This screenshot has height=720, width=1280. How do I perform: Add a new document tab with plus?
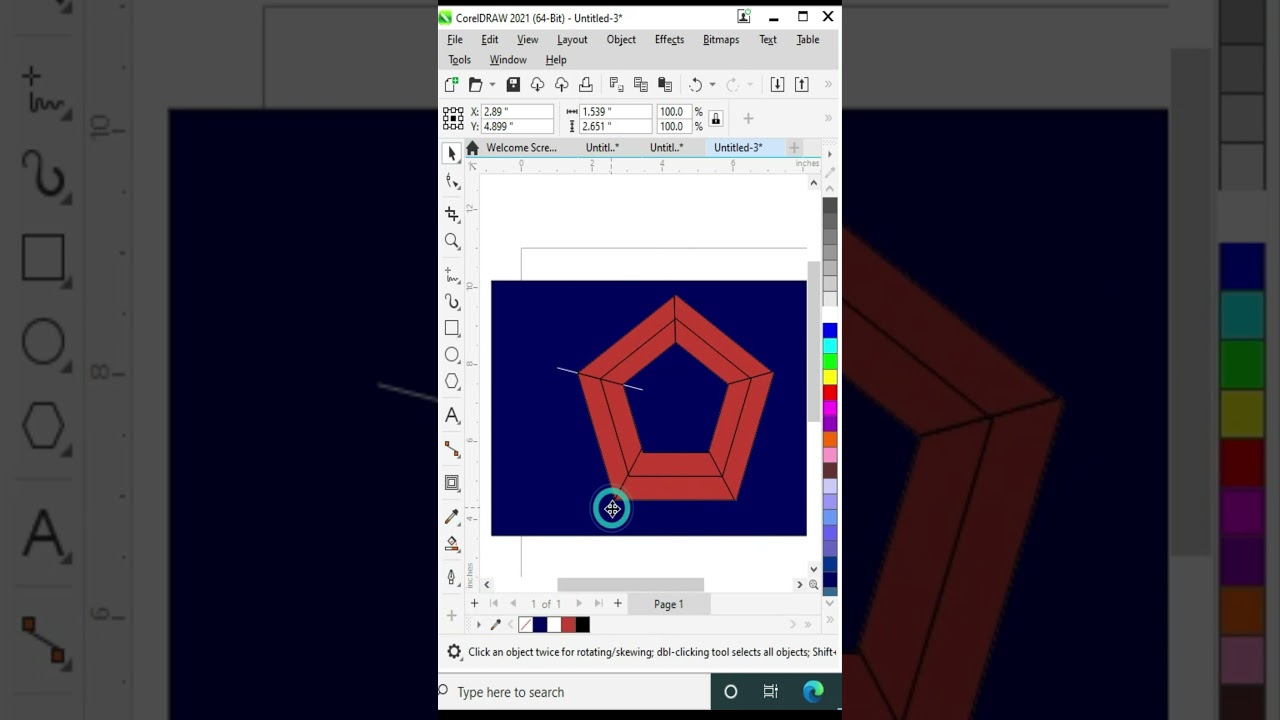pos(794,148)
